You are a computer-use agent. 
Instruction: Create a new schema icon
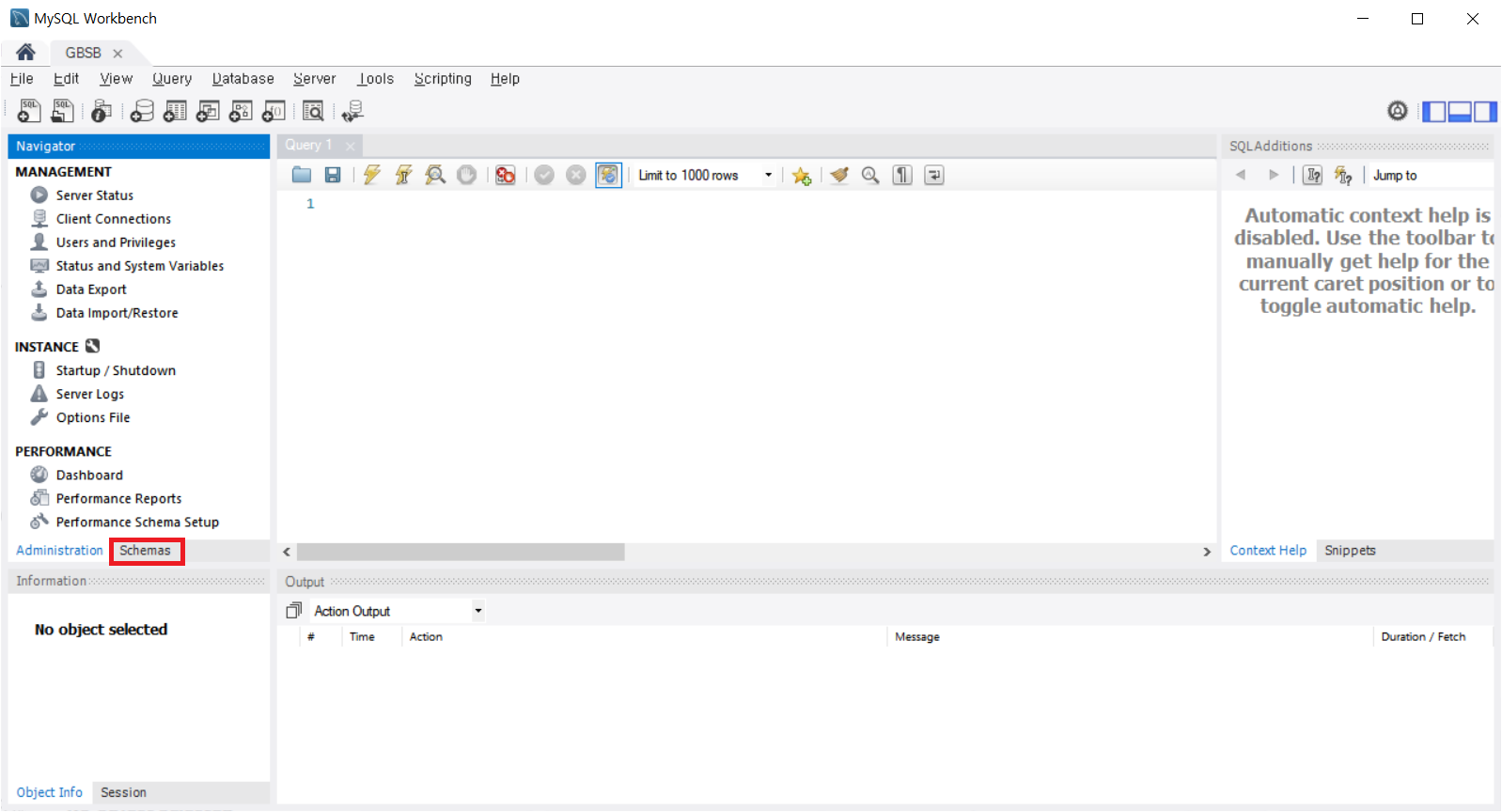point(142,111)
